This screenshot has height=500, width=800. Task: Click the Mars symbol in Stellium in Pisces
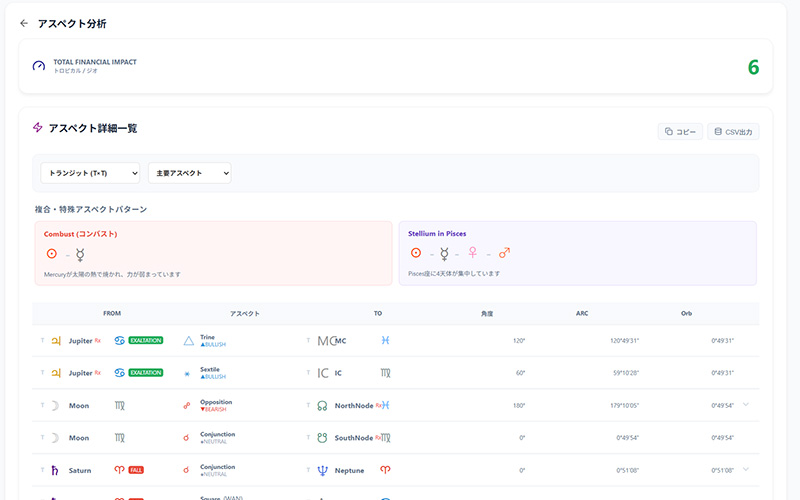pyautogui.click(x=505, y=254)
